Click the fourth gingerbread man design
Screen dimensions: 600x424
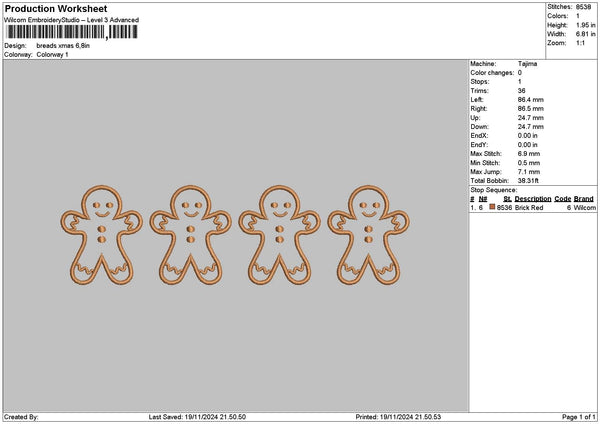tap(368, 235)
